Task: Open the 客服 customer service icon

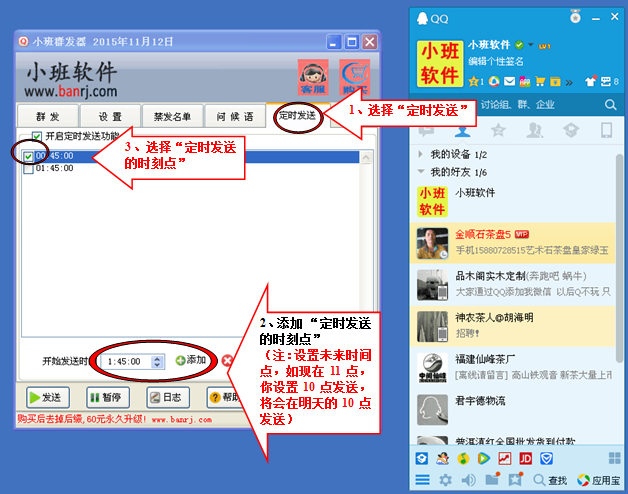Action: [313, 77]
